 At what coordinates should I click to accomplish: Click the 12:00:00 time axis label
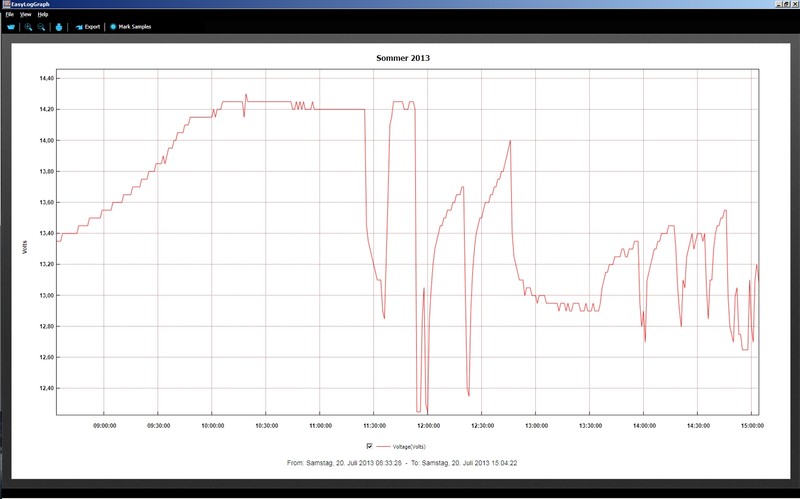coord(428,424)
